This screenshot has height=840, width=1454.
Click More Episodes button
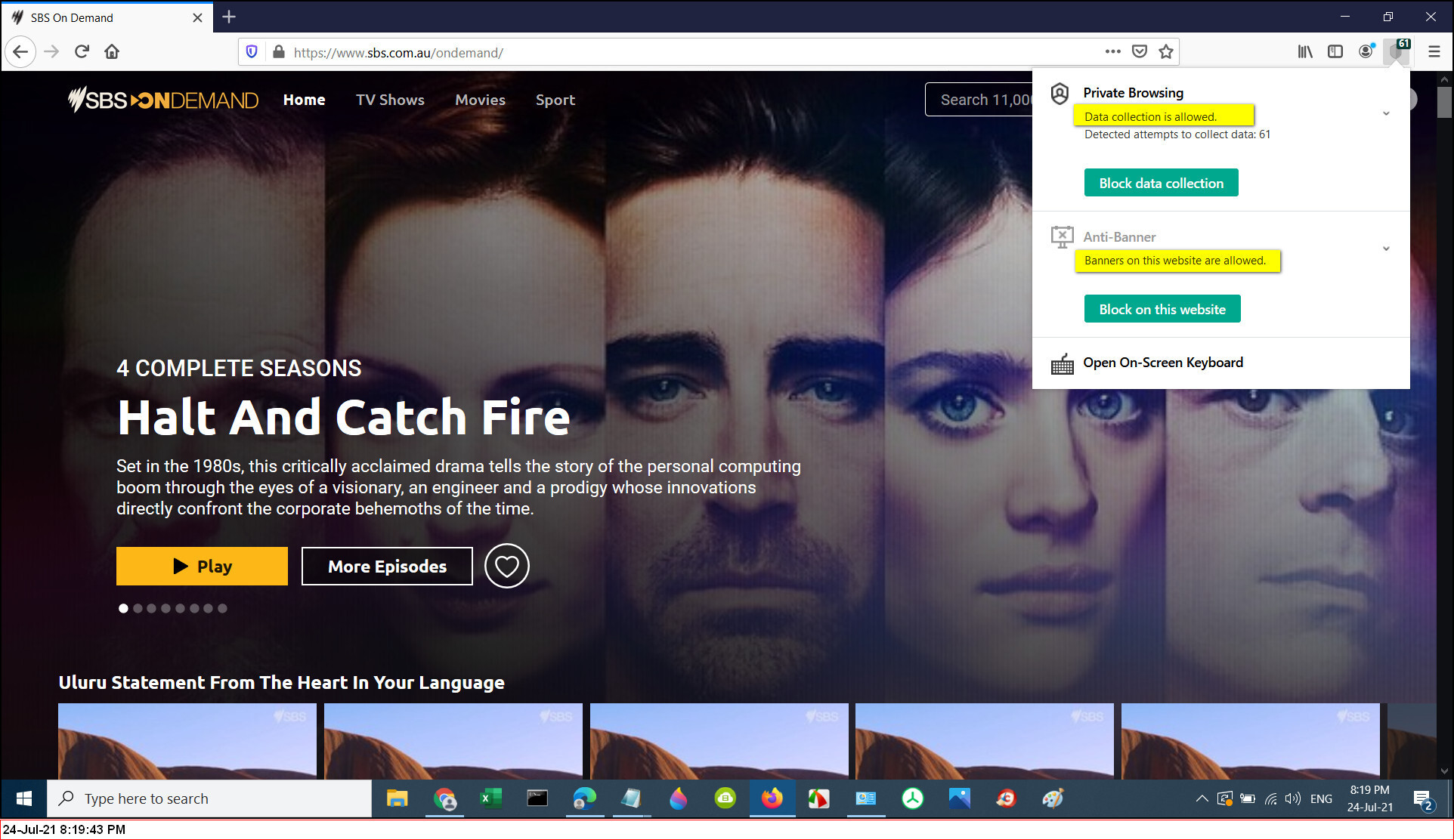click(x=387, y=566)
